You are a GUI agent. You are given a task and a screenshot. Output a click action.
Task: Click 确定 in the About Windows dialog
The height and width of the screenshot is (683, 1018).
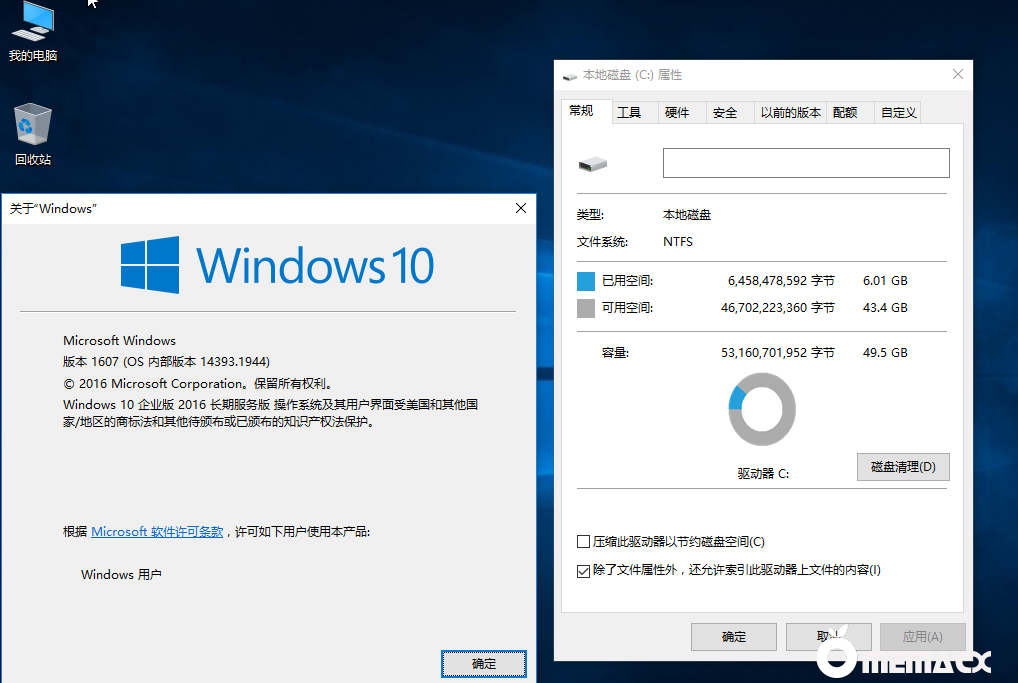point(483,663)
